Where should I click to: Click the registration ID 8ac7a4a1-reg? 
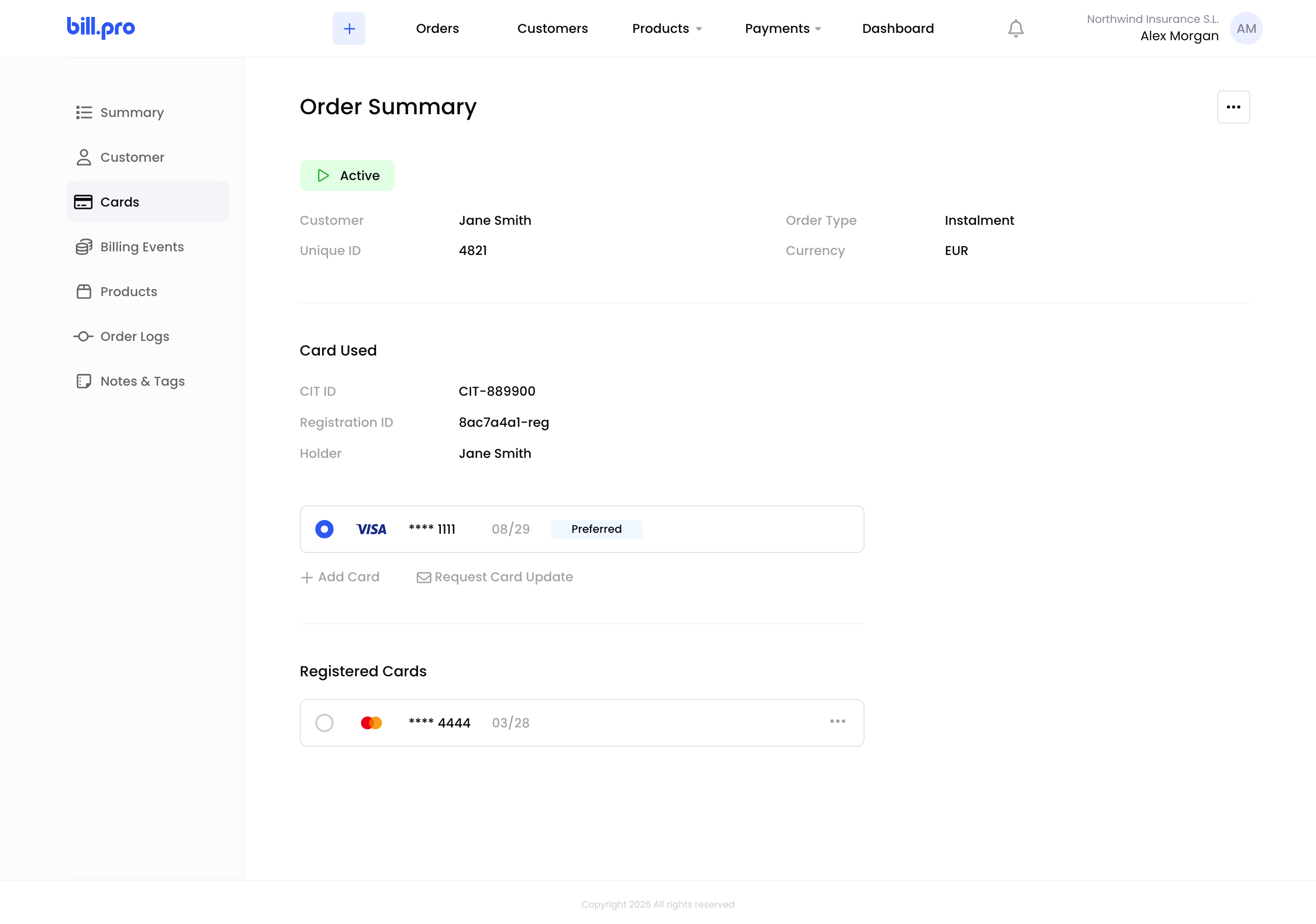point(504,422)
